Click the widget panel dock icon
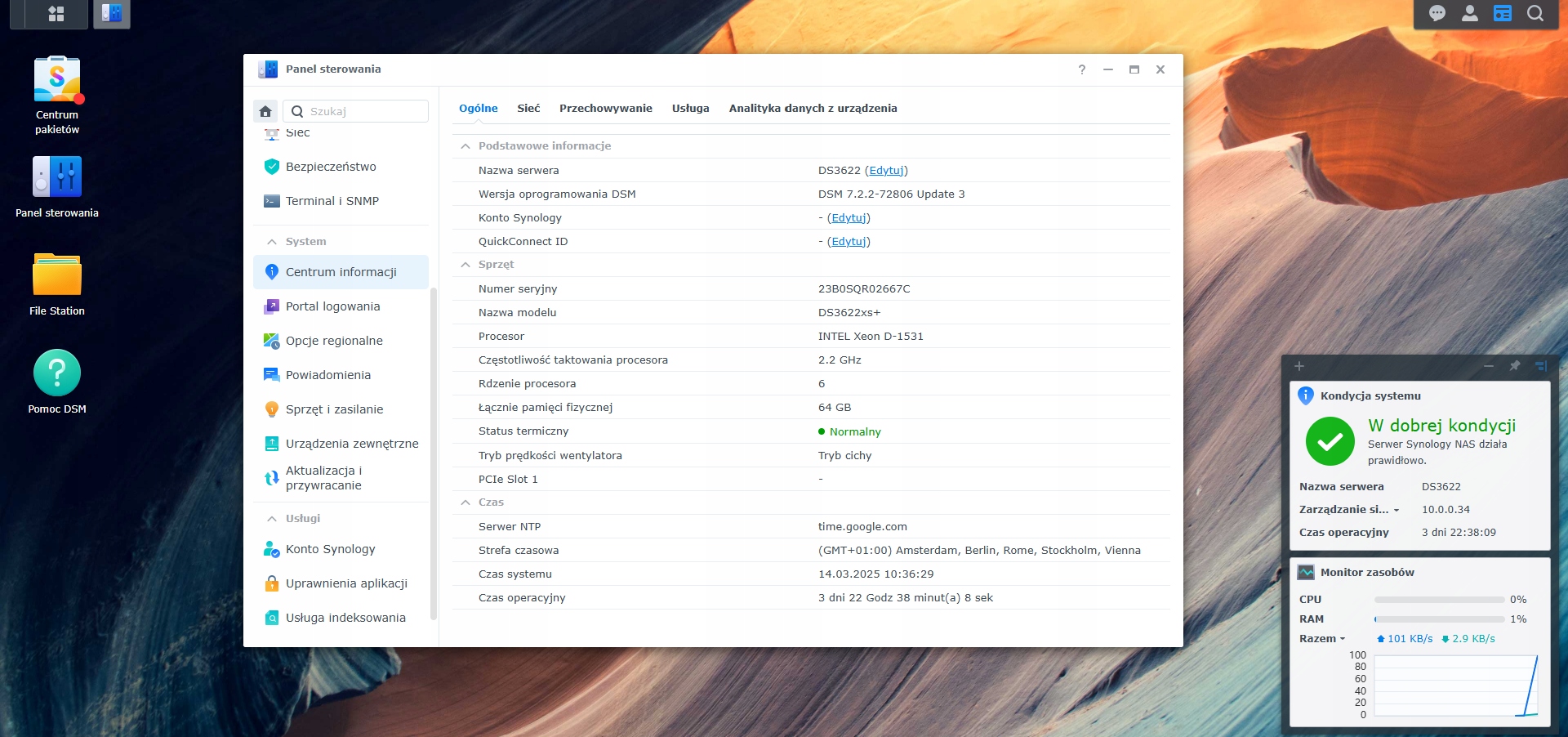Screen dimensions: 1568x737 coord(1541,366)
